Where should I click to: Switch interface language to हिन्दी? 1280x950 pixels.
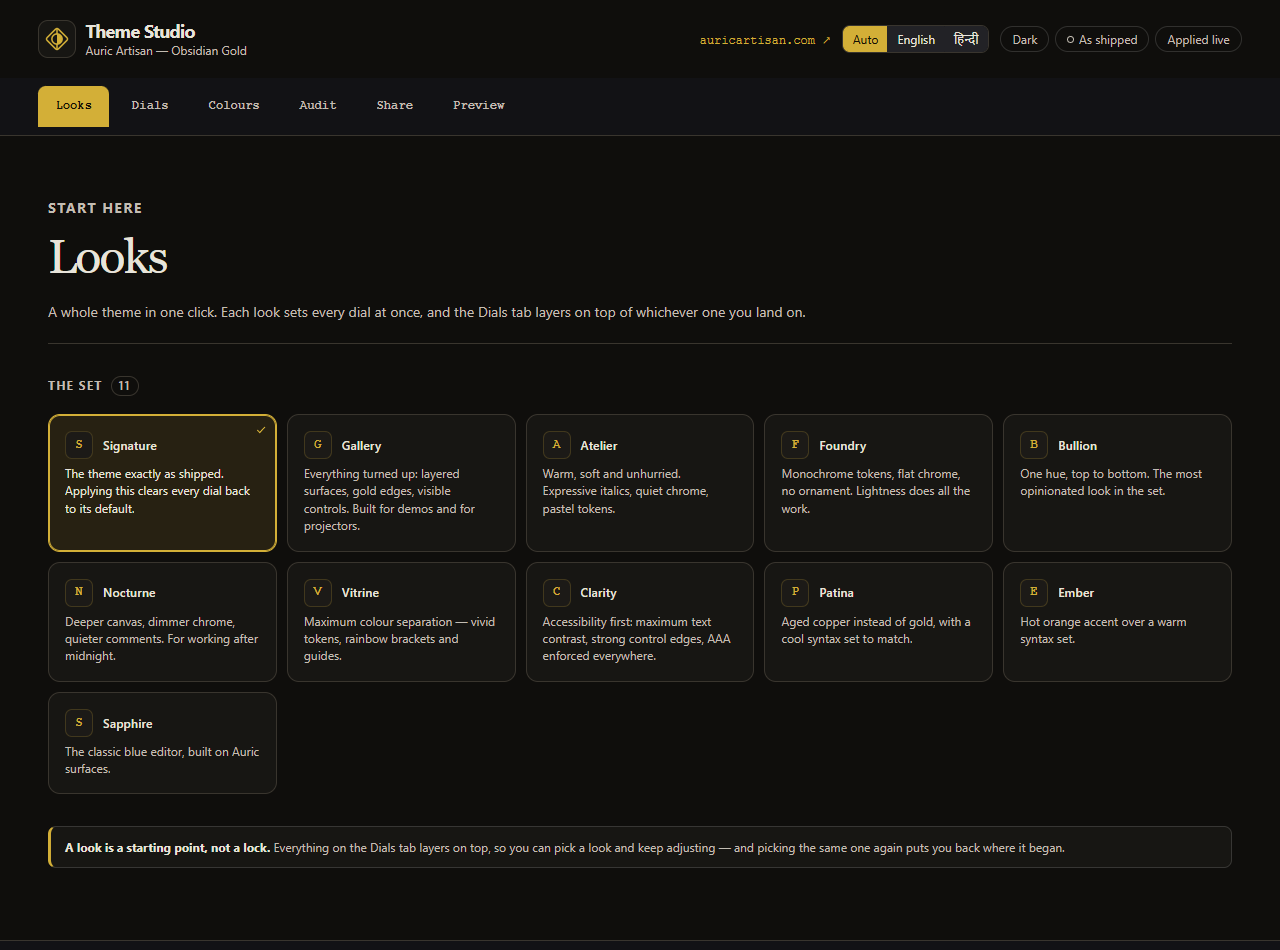coord(966,39)
